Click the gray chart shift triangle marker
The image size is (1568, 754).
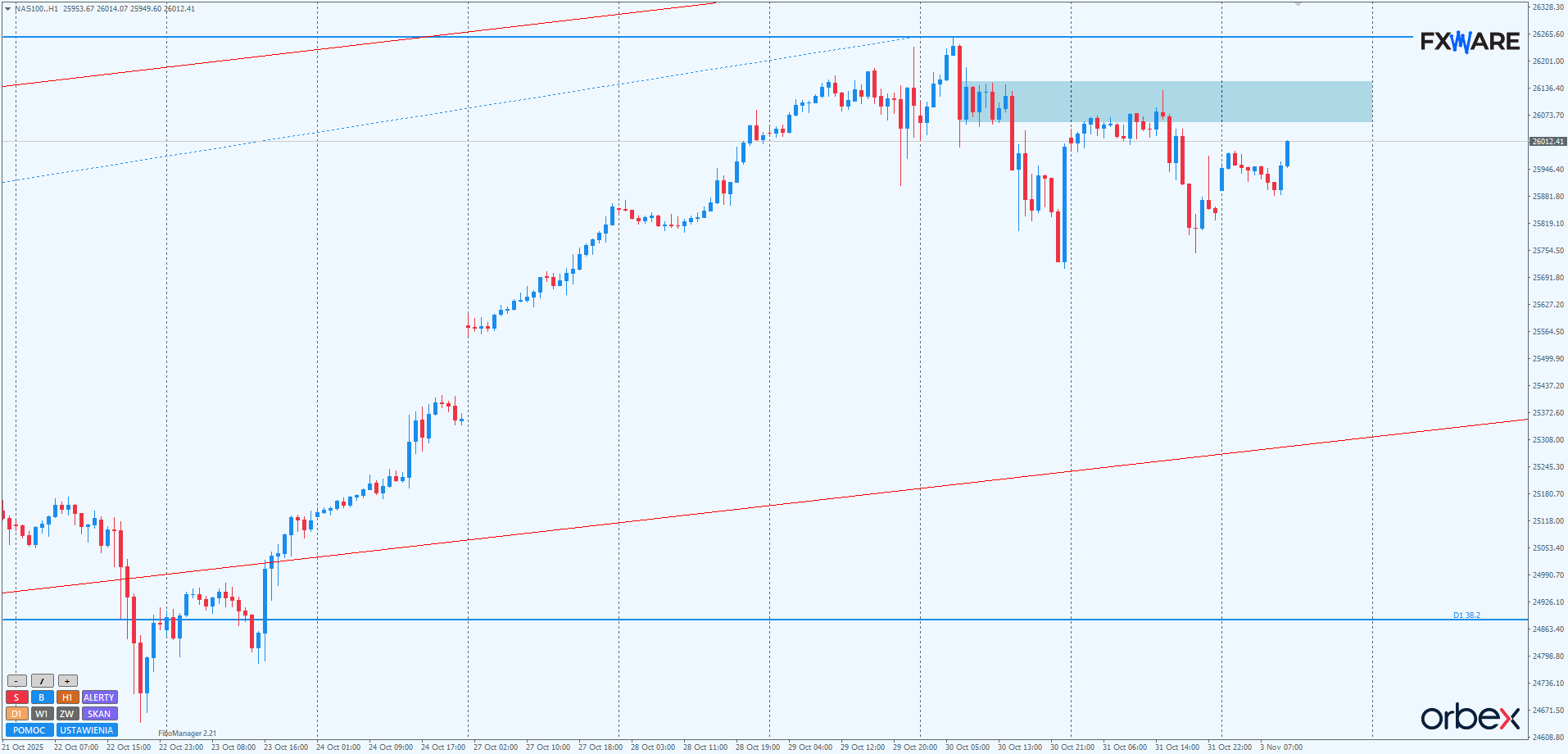1298,5
